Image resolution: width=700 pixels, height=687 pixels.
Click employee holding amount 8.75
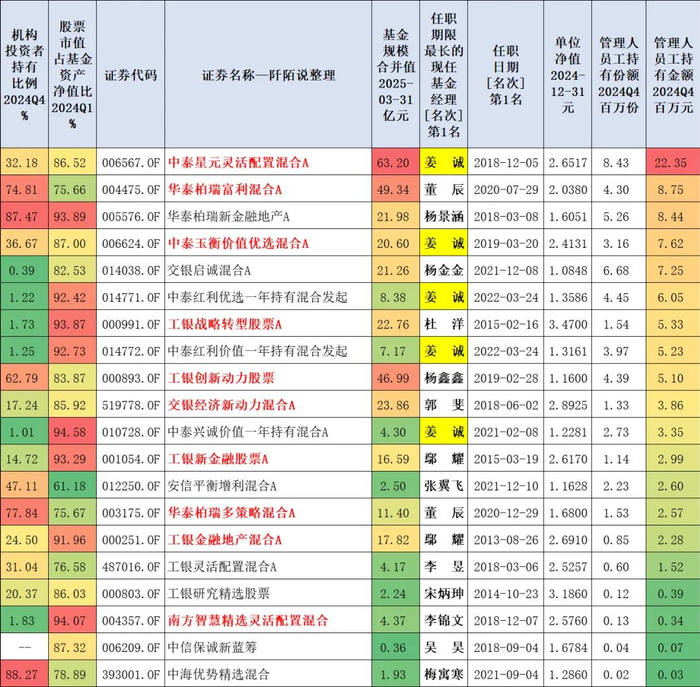[x=671, y=190]
